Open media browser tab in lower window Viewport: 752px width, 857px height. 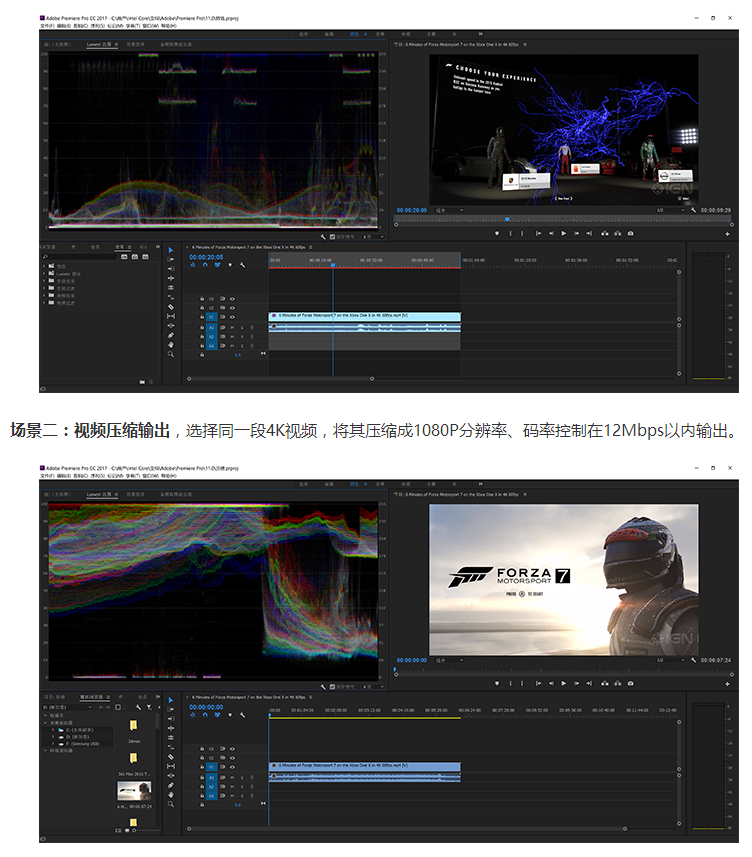point(94,697)
